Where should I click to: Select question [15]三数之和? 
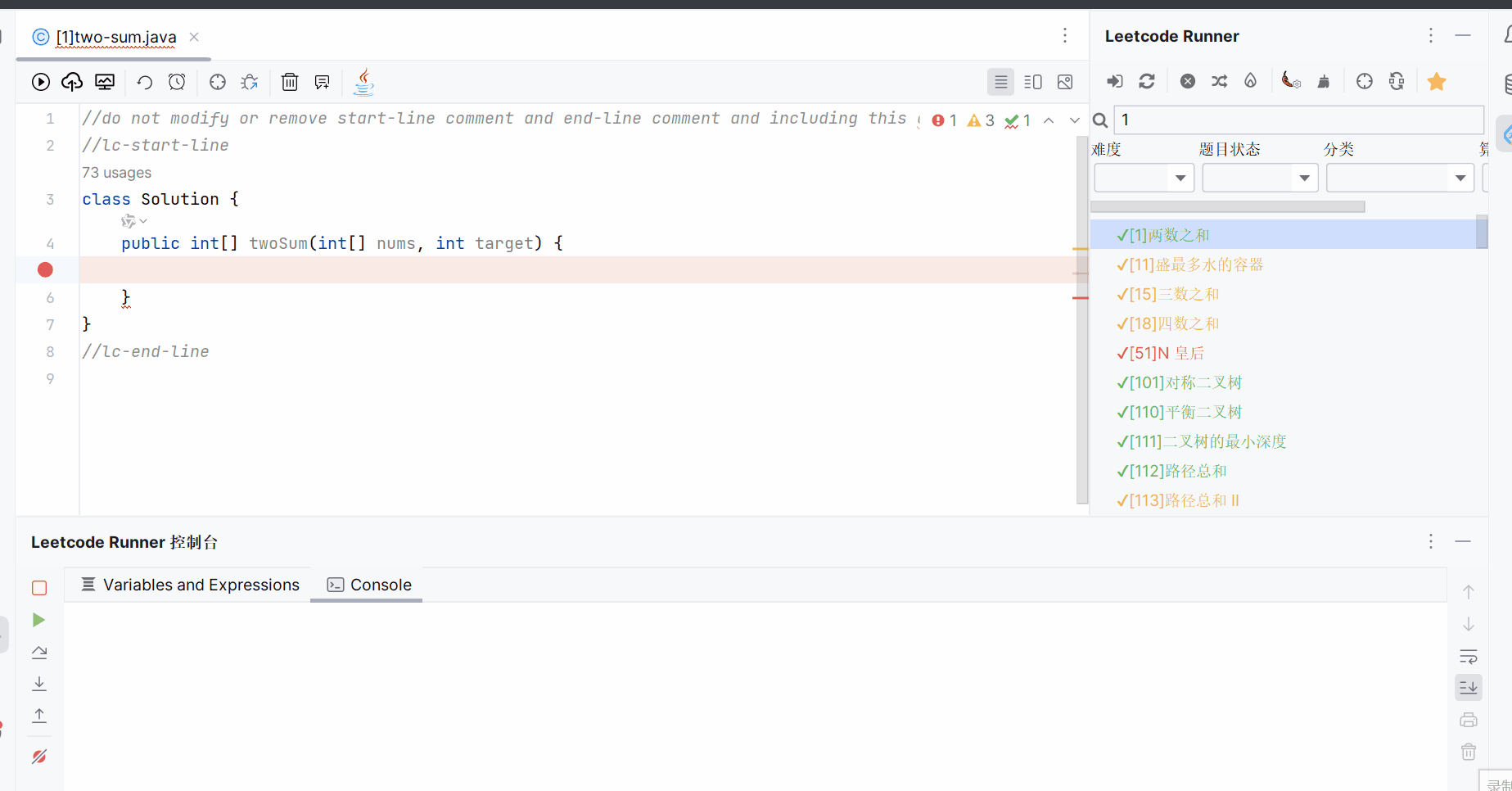point(1284,294)
